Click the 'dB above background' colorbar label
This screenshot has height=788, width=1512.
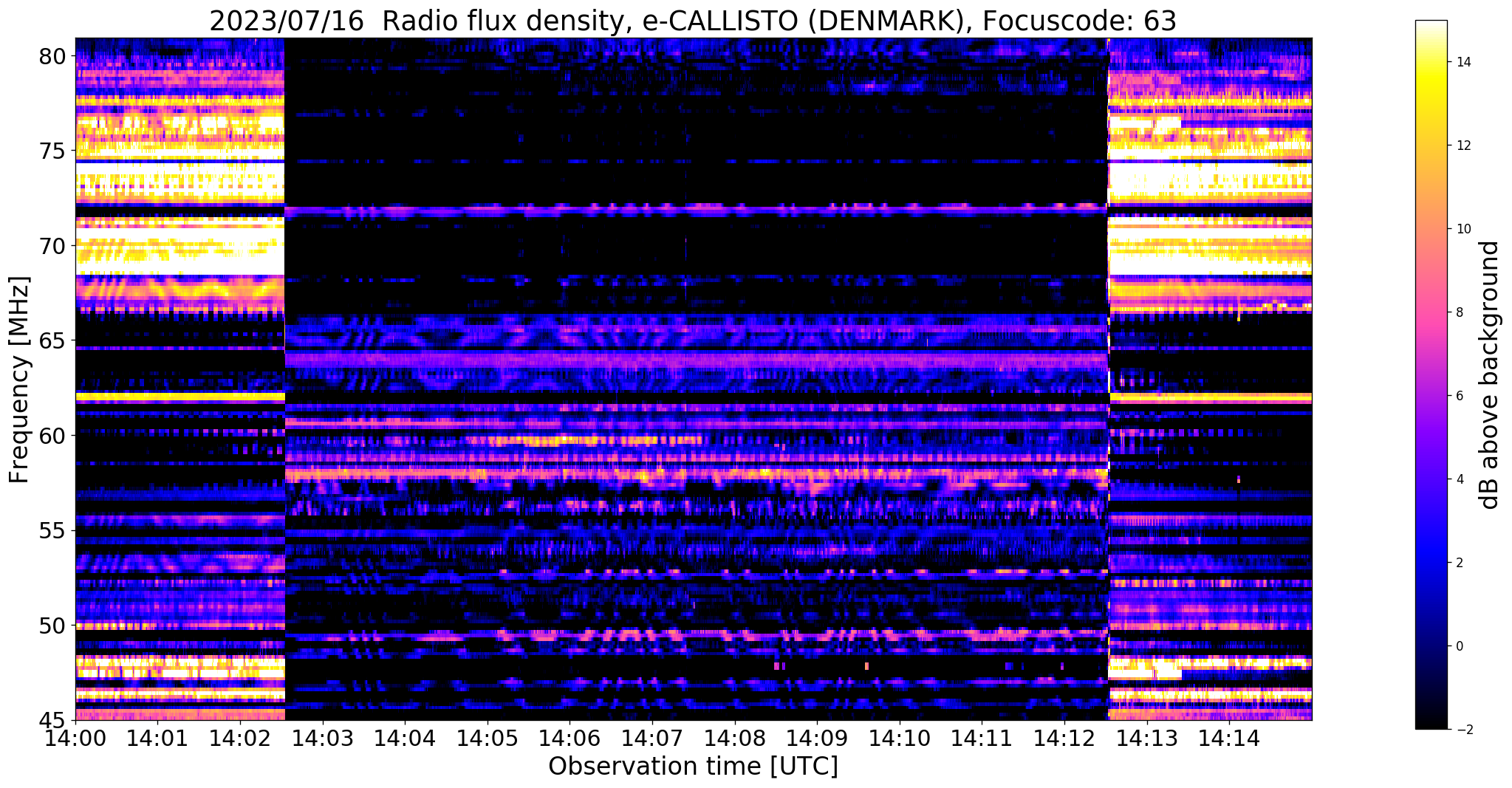click(x=1490, y=374)
